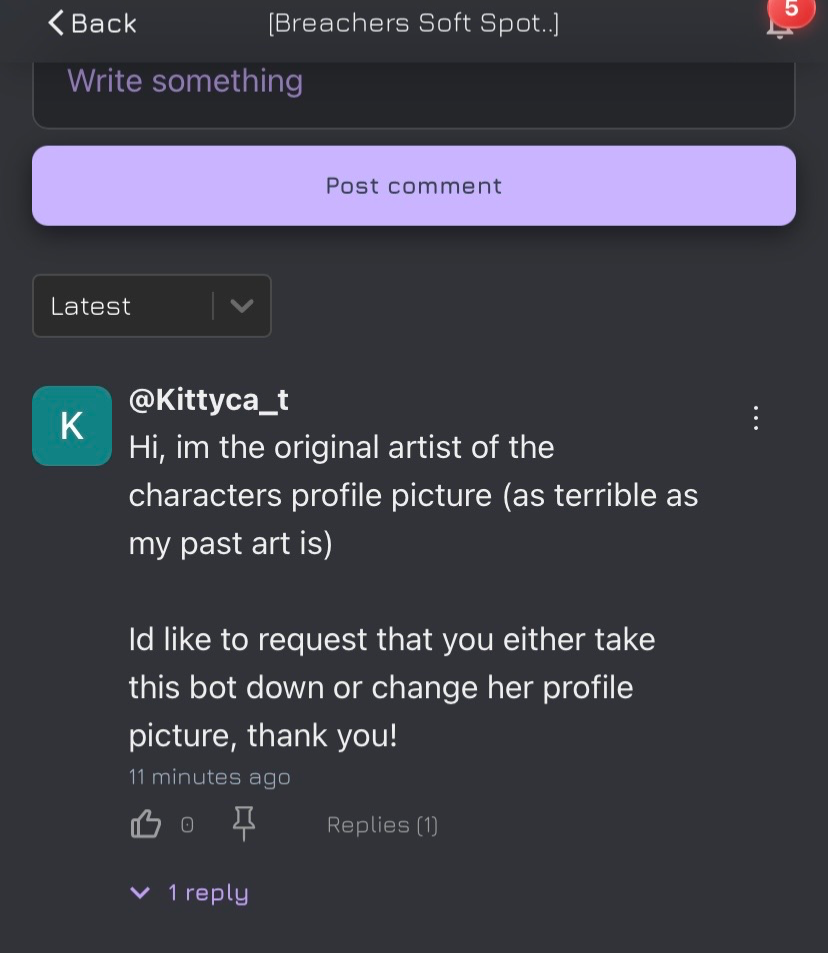
Task: Click the chevron on the Latest selector
Action: pyautogui.click(x=240, y=306)
